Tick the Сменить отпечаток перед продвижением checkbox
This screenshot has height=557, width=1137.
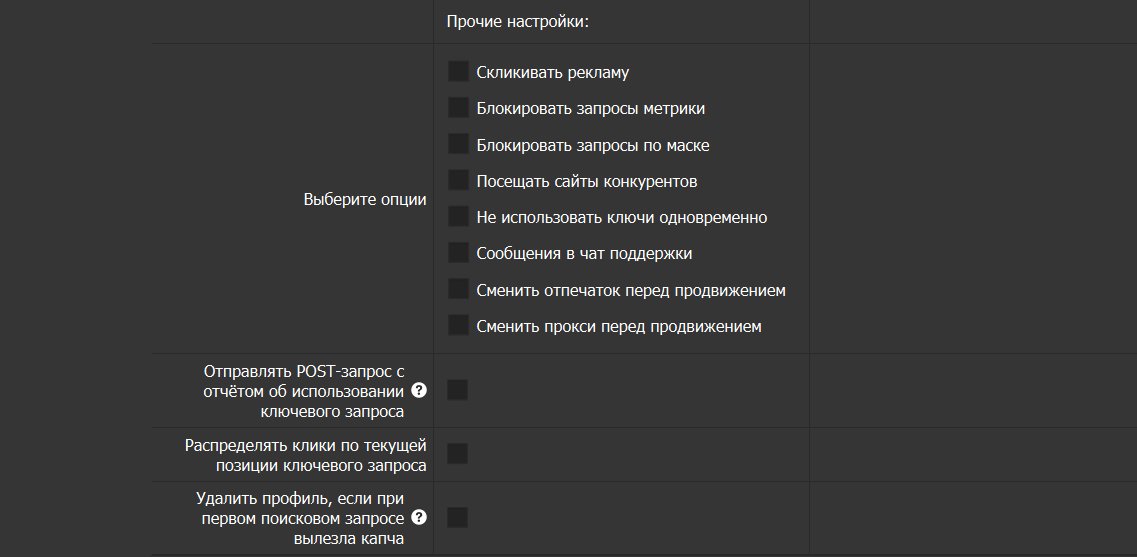(458, 290)
